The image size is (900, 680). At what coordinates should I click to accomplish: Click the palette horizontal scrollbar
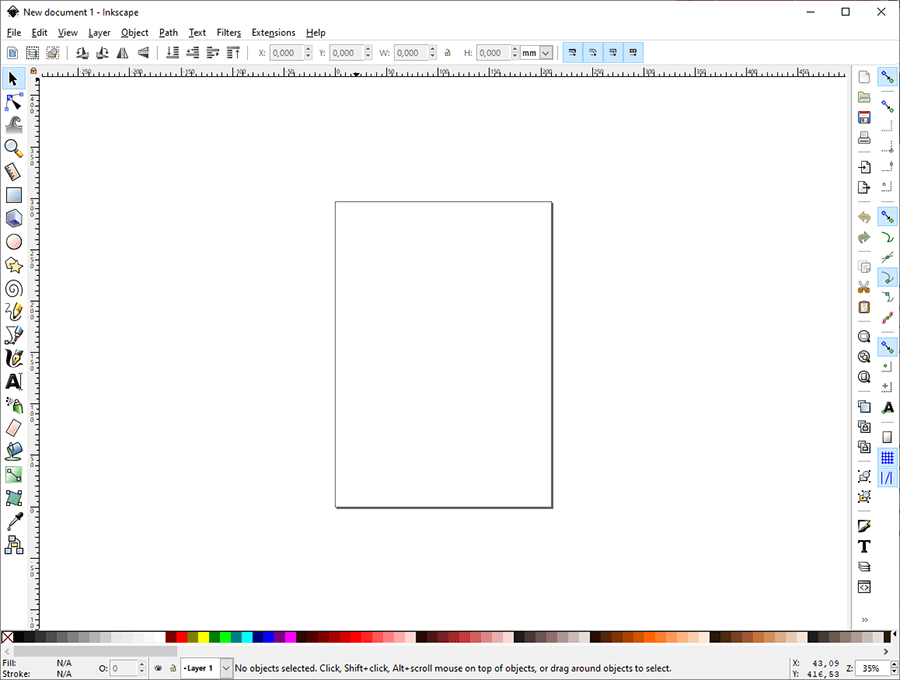[x=95, y=651]
